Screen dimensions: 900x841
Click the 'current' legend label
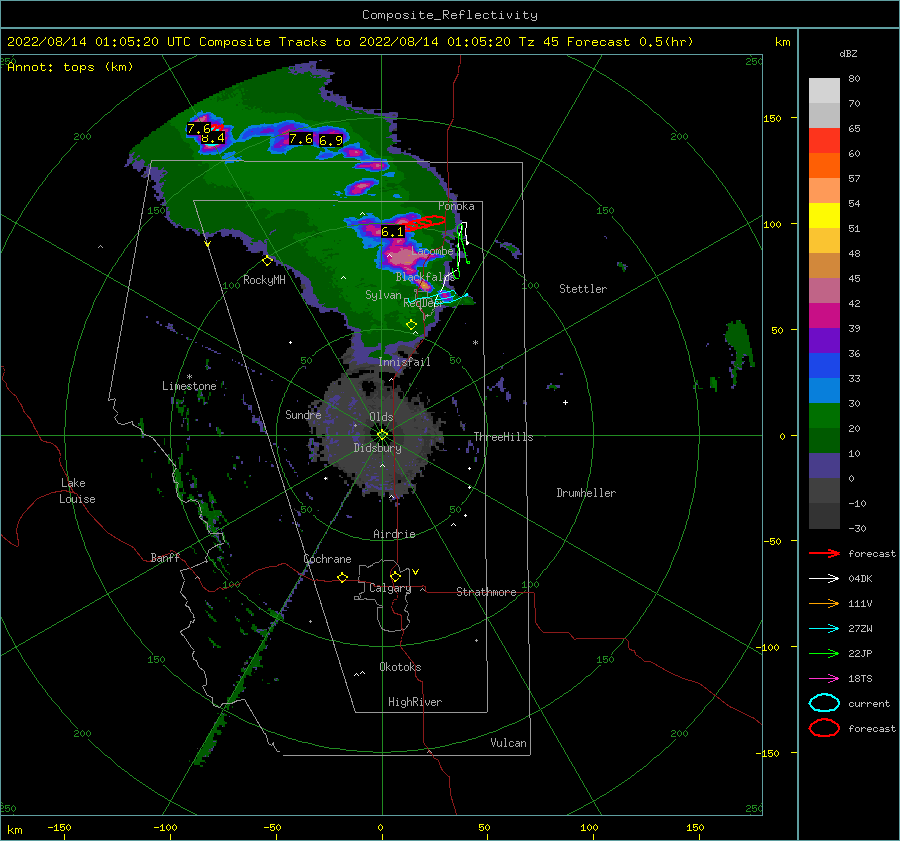tap(869, 703)
